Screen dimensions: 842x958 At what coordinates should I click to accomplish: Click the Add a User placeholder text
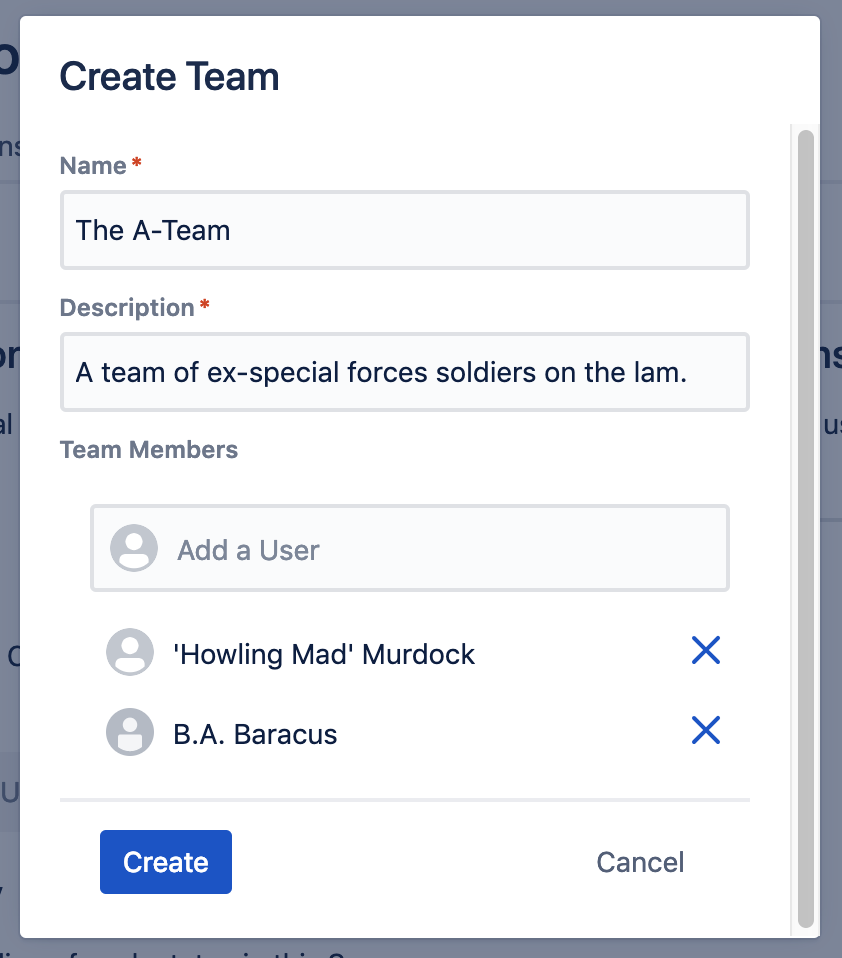point(248,550)
